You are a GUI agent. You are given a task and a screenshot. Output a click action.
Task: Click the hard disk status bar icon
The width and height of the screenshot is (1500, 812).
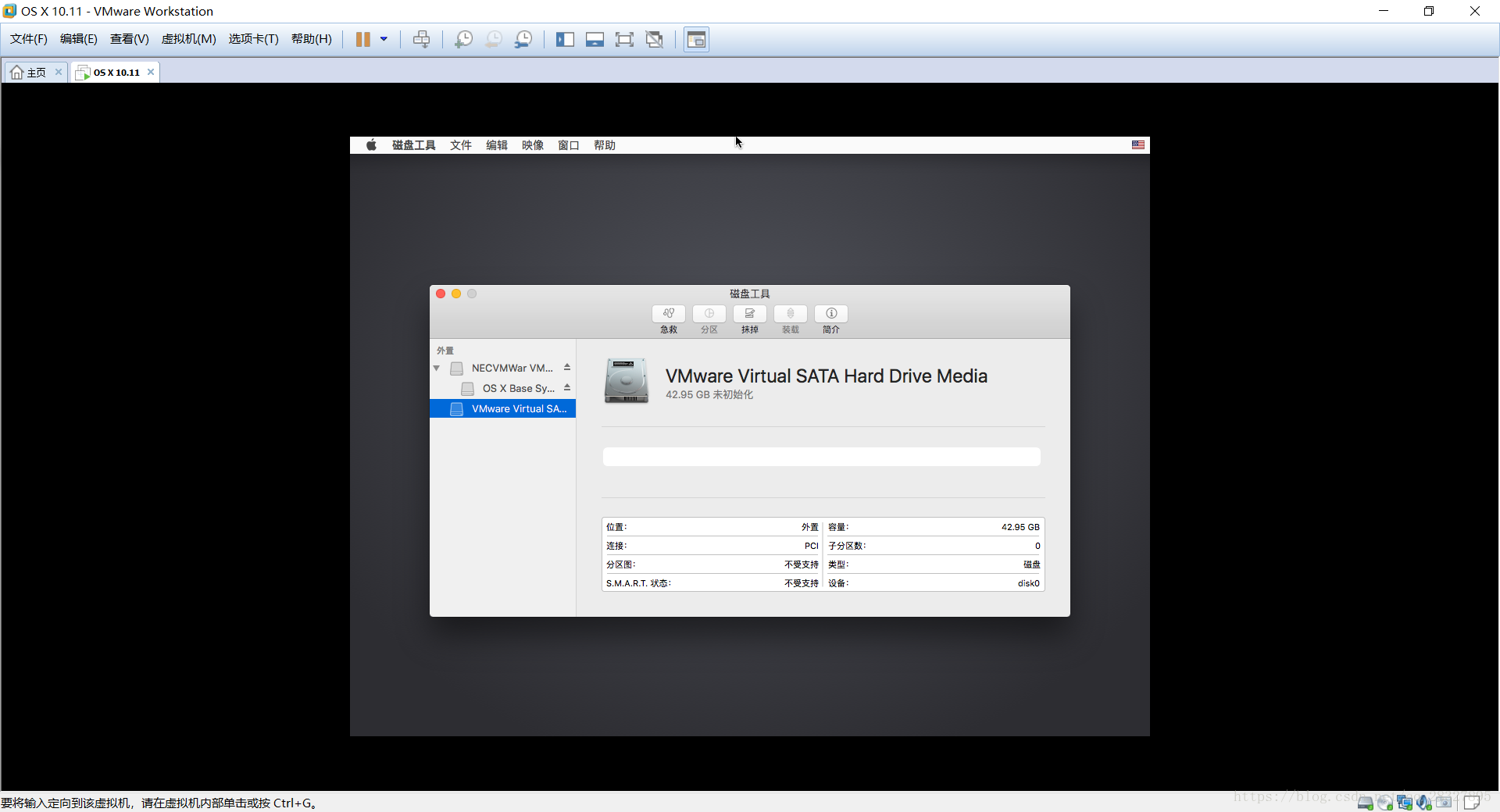click(x=1366, y=803)
